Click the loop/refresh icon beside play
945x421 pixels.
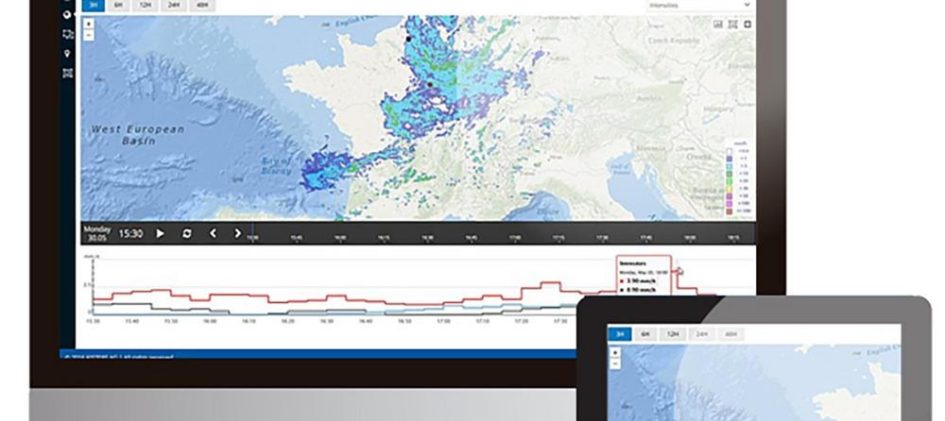[186, 233]
